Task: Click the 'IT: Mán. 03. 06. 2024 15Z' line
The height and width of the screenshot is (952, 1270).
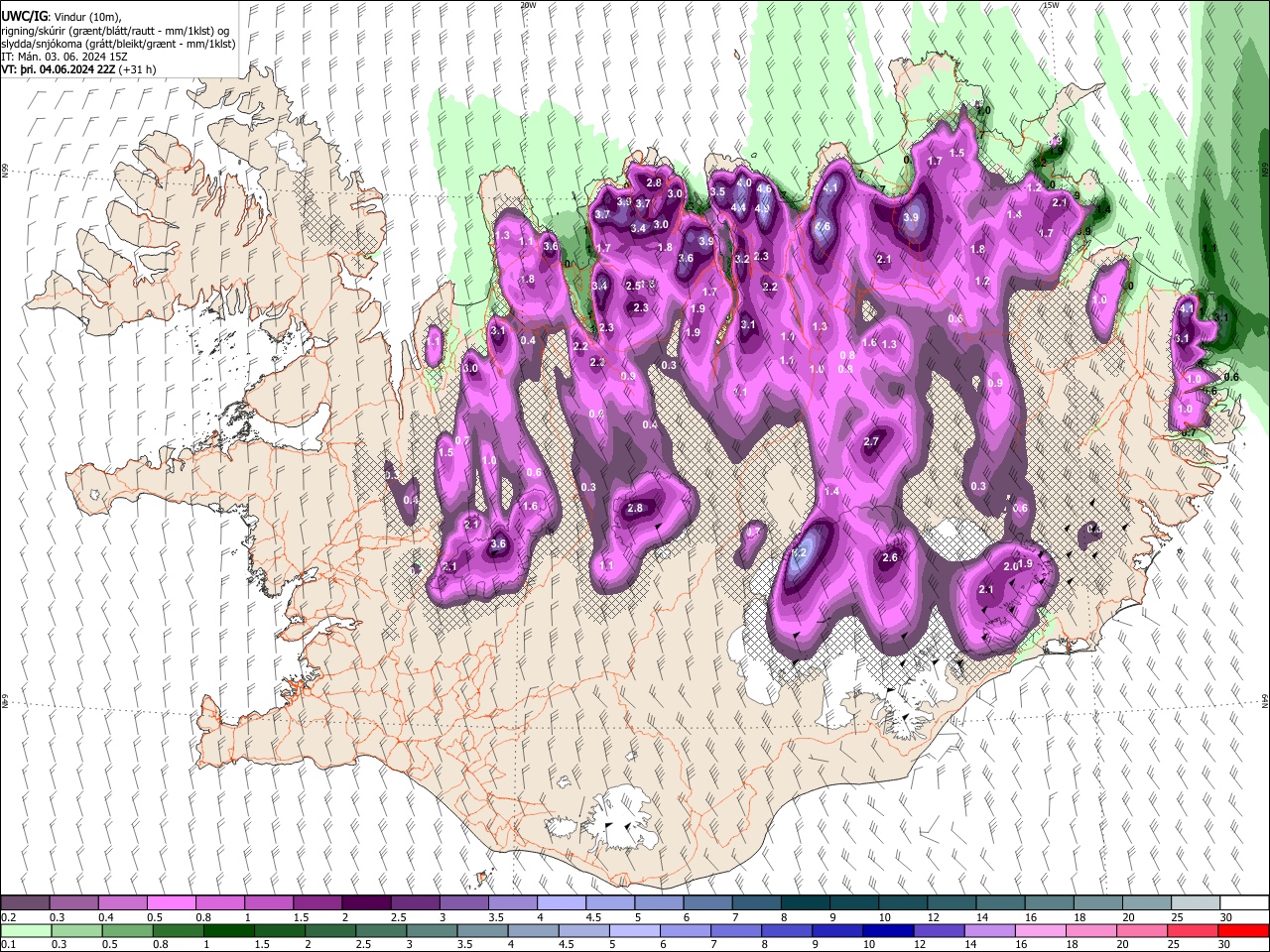Action: click(64, 57)
